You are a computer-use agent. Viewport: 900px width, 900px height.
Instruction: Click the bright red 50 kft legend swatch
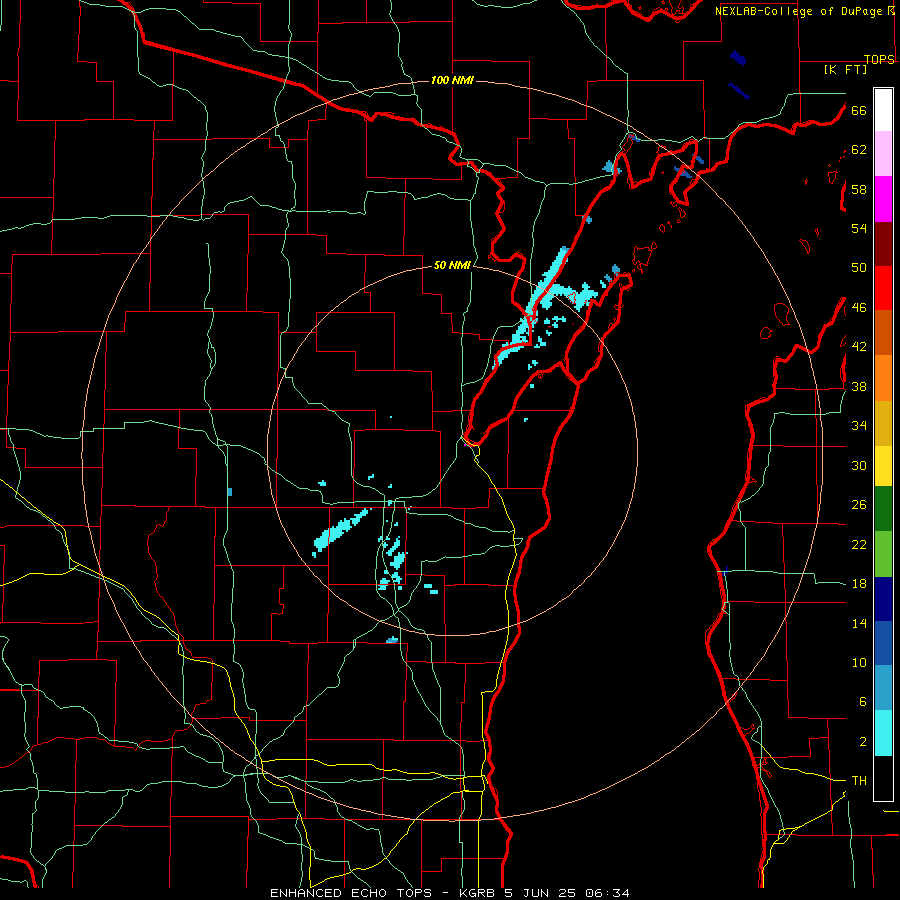pyautogui.click(x=883, y=288)
